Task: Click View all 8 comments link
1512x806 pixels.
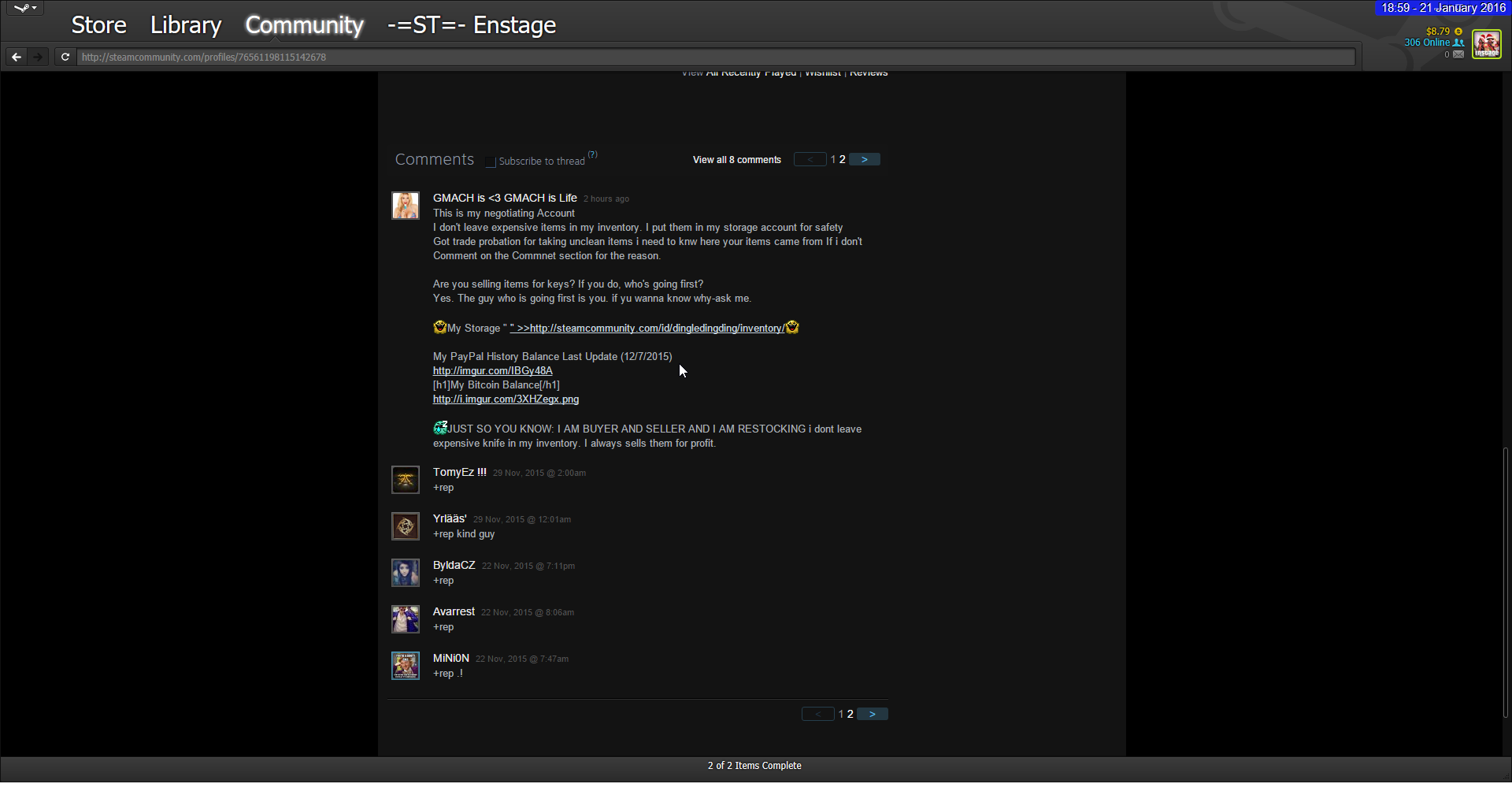Action: (x=736, y=160)
